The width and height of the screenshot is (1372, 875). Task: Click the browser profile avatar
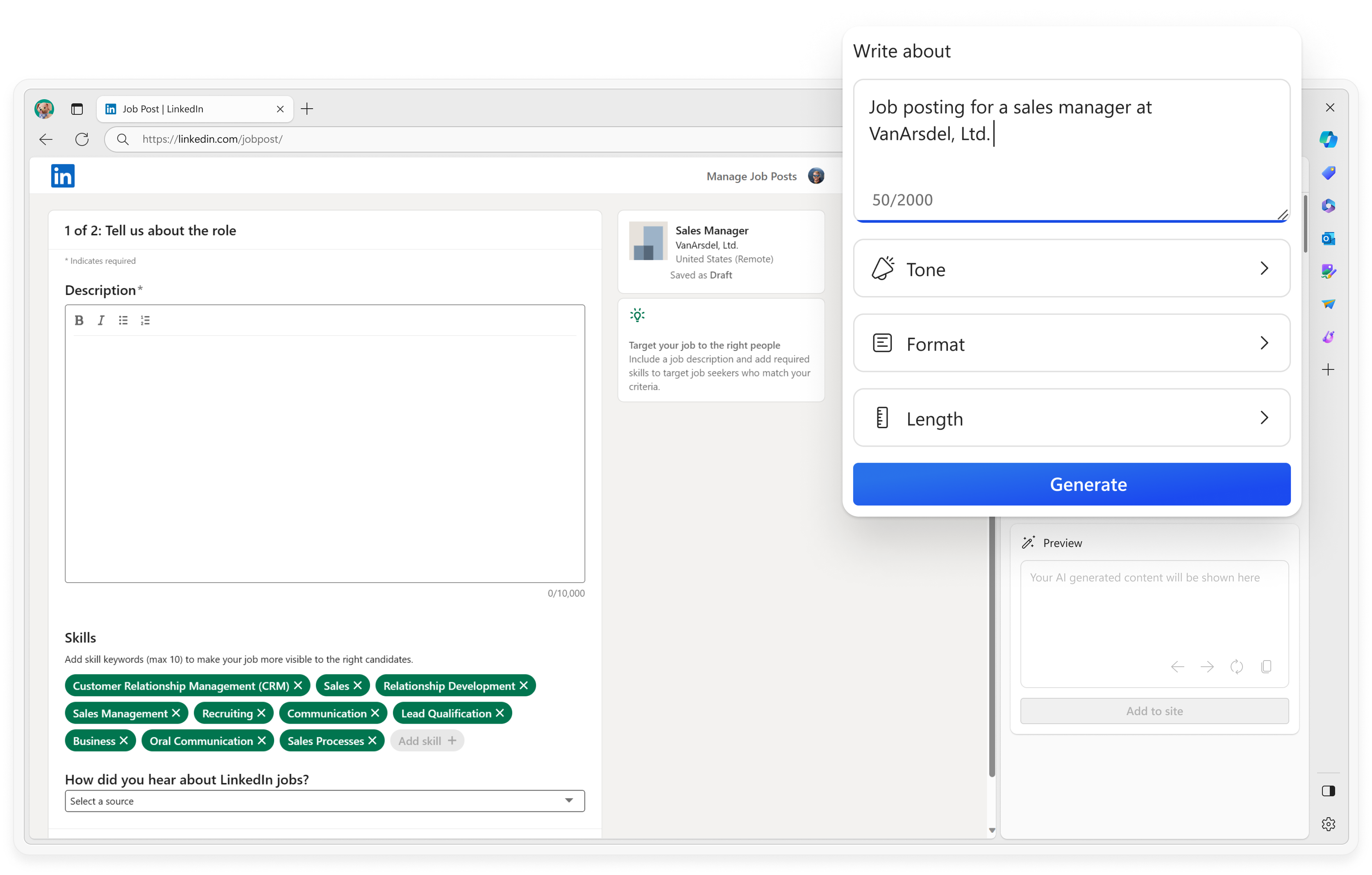(44, 108)
